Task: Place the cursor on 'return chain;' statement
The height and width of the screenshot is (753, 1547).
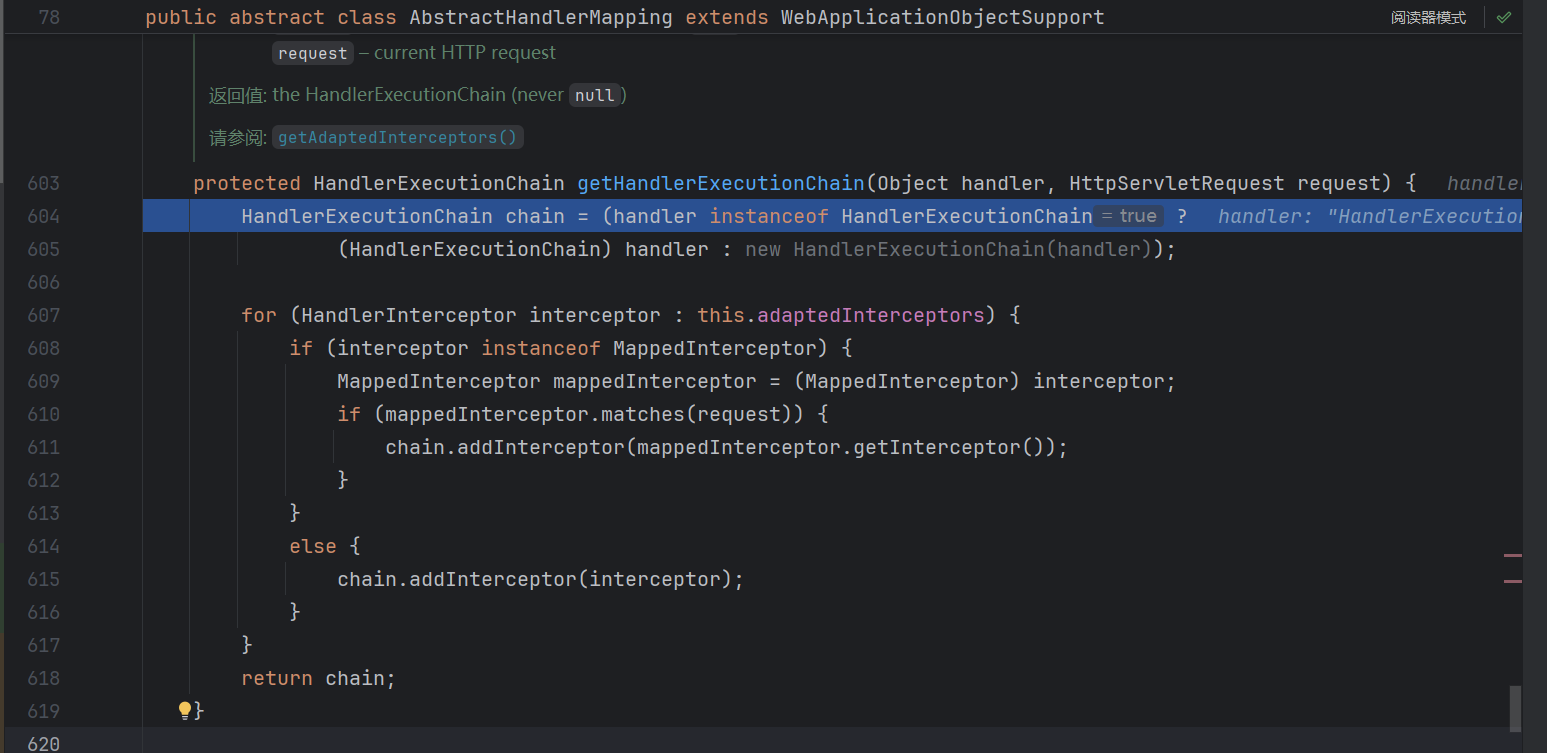Action: coord(318,678)
